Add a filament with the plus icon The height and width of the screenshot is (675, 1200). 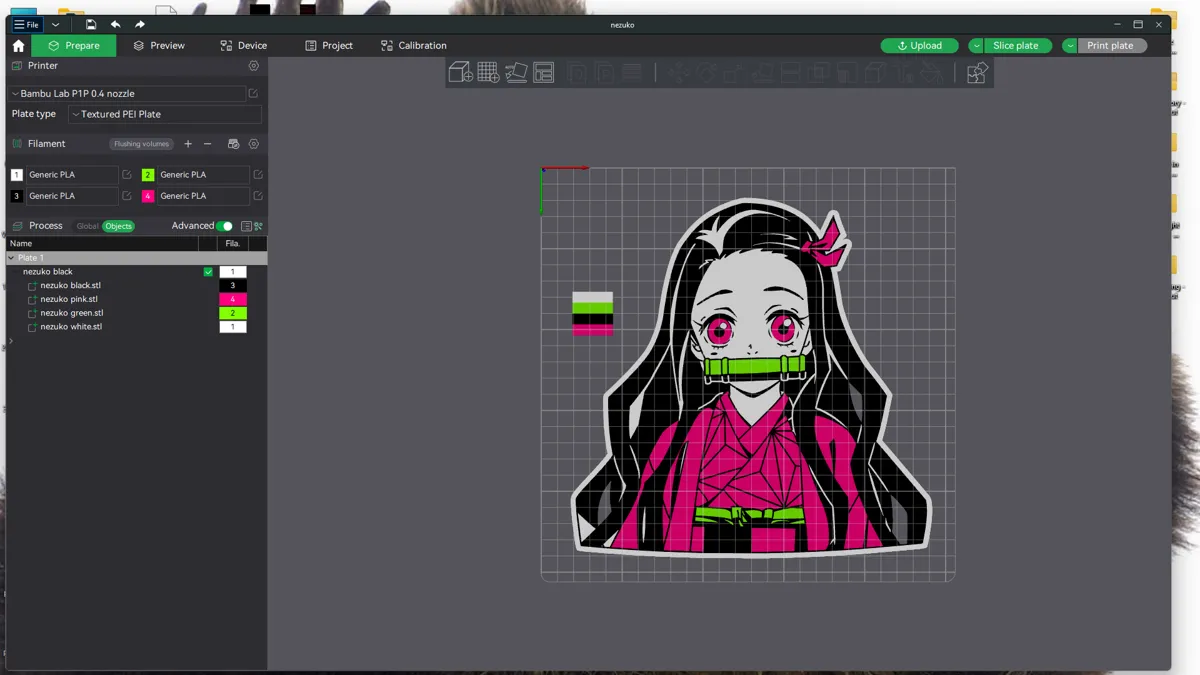188,144
